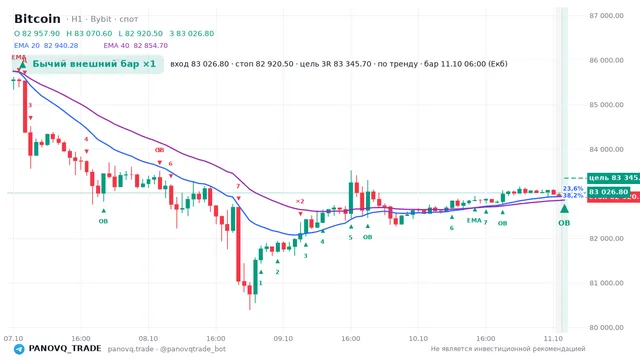
Task: Click the 11.10 date axis label
Action: click(x=553, y=338)
